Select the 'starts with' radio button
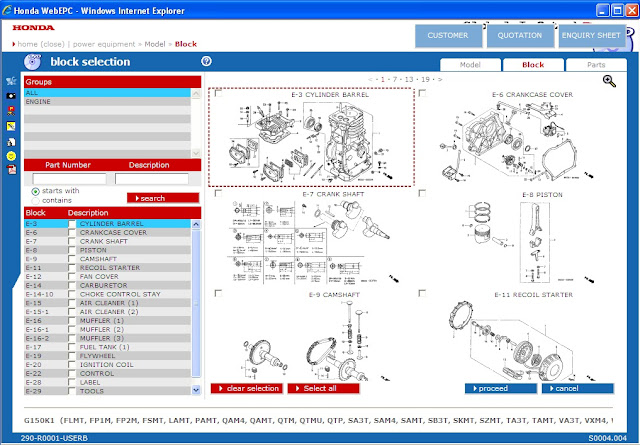Screen dimensions: 640x445 (x=36, y=191)
